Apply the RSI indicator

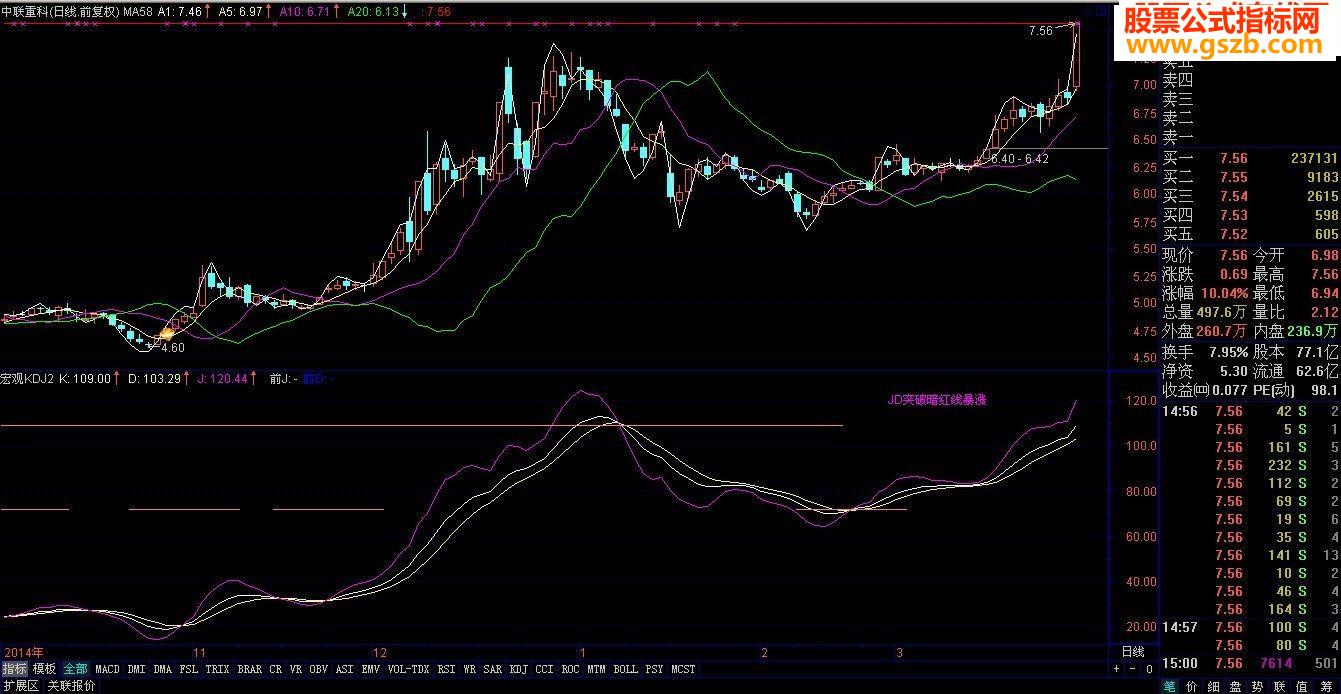point(447,669)
